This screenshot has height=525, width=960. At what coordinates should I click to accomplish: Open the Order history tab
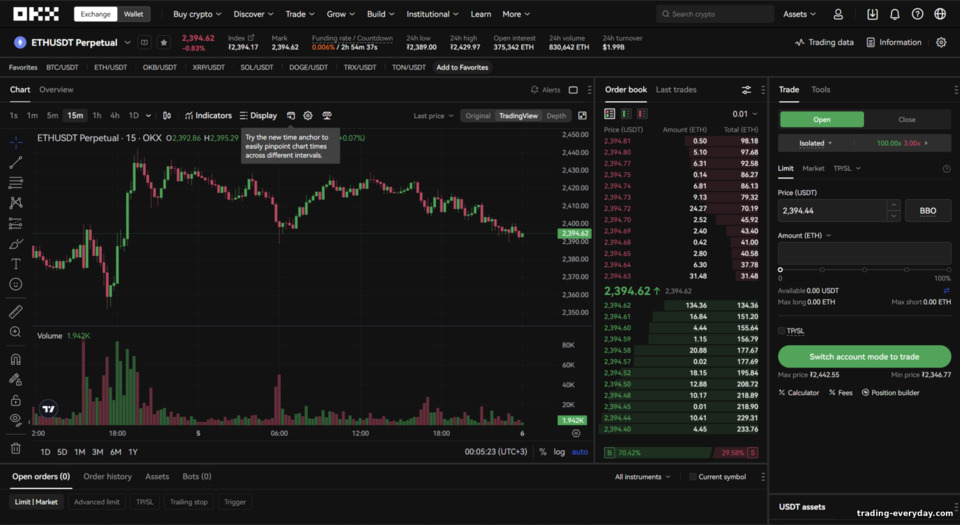click(107, 476)
